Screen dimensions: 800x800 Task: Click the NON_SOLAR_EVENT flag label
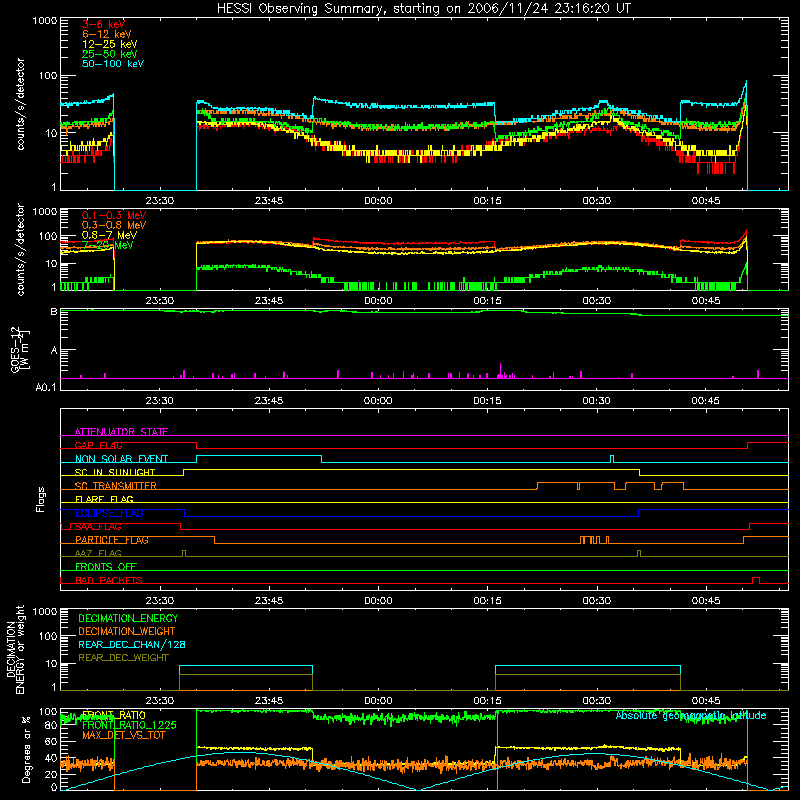point(121,459)
